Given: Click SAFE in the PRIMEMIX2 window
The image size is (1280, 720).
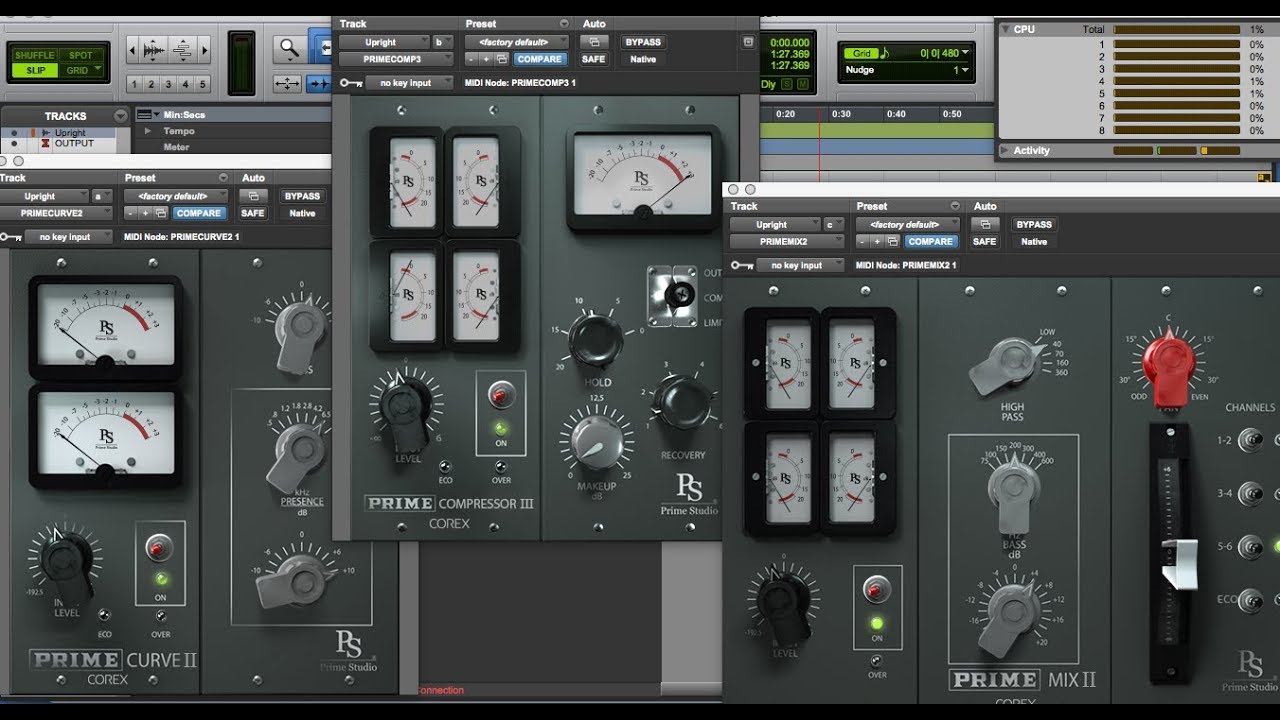Looking at the screenshot, I should [x=985, y=241].
